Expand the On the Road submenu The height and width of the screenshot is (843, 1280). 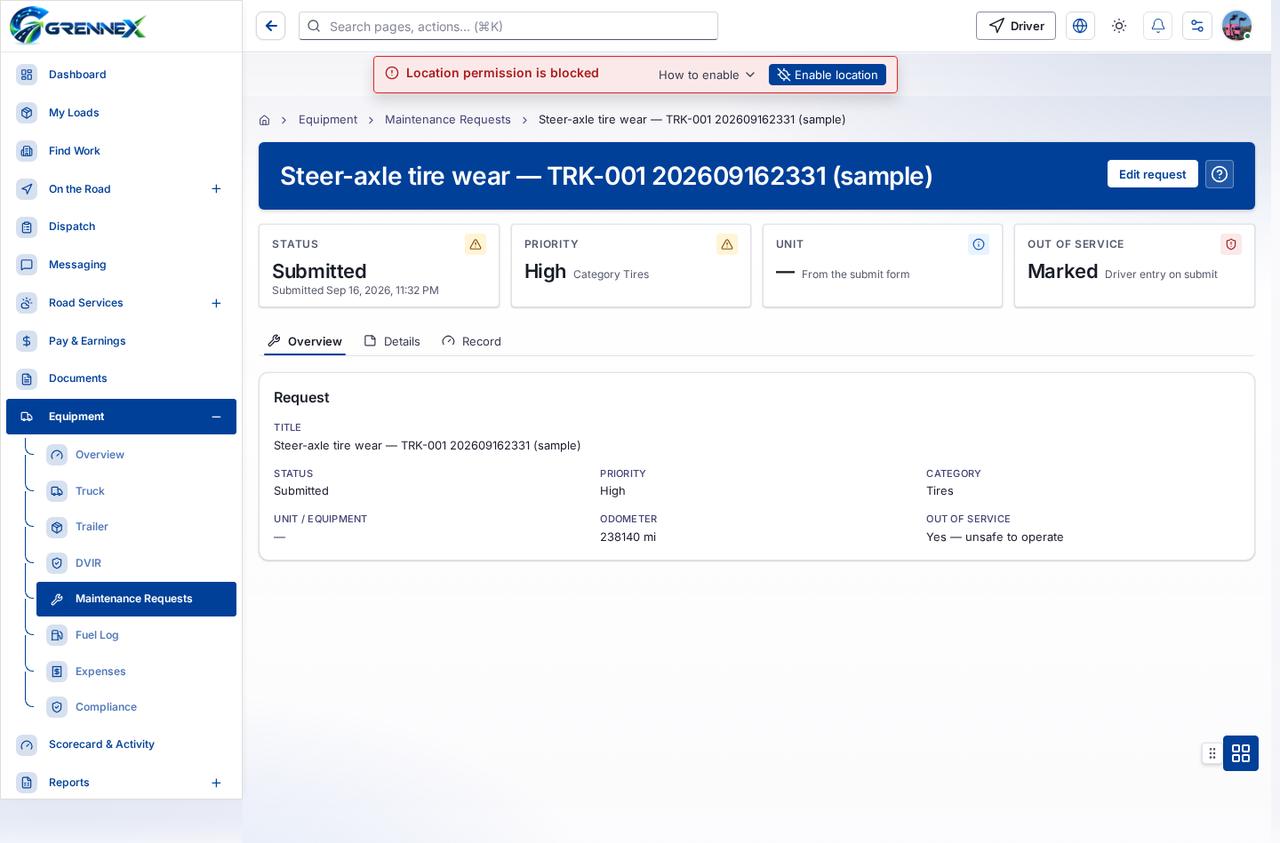(216, 189)
